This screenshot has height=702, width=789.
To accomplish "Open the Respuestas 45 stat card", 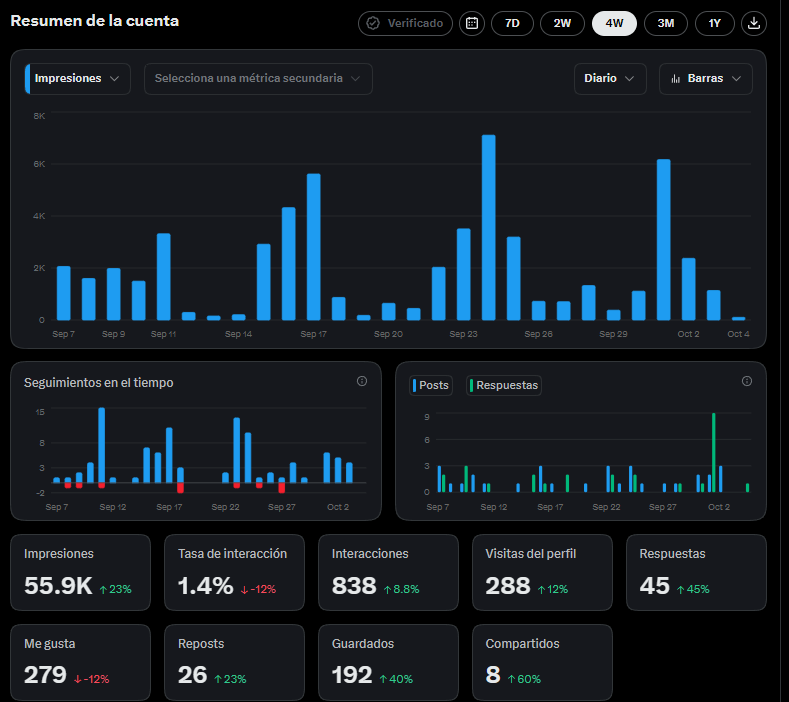I will (x=696, y=573).
